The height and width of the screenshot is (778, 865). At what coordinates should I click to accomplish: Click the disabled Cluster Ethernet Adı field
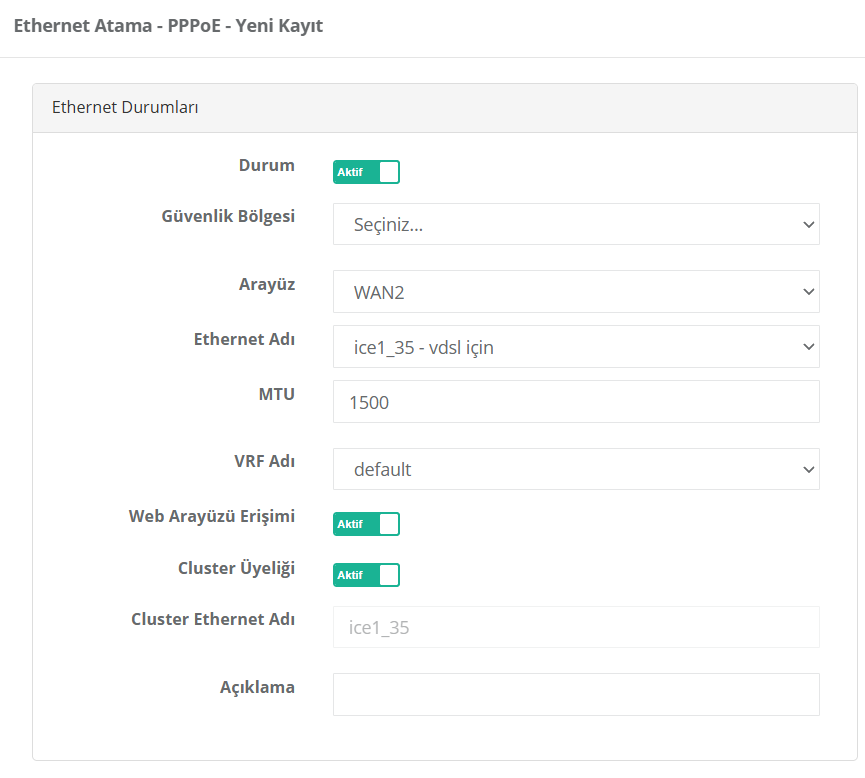(576, 627)
